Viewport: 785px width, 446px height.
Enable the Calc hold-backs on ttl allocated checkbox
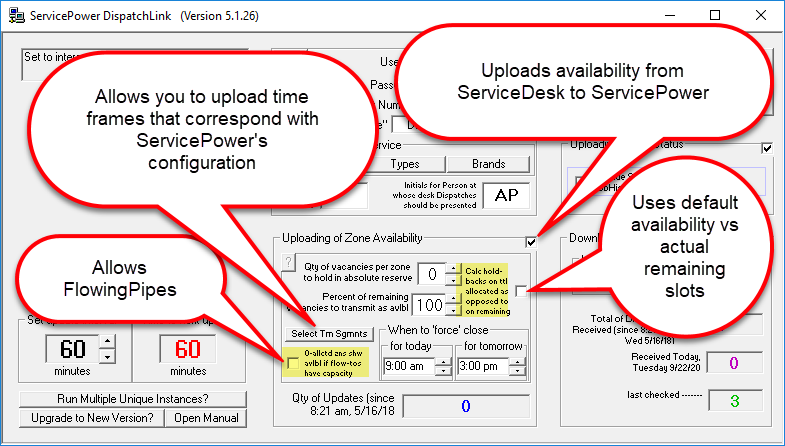pos(521,291)
